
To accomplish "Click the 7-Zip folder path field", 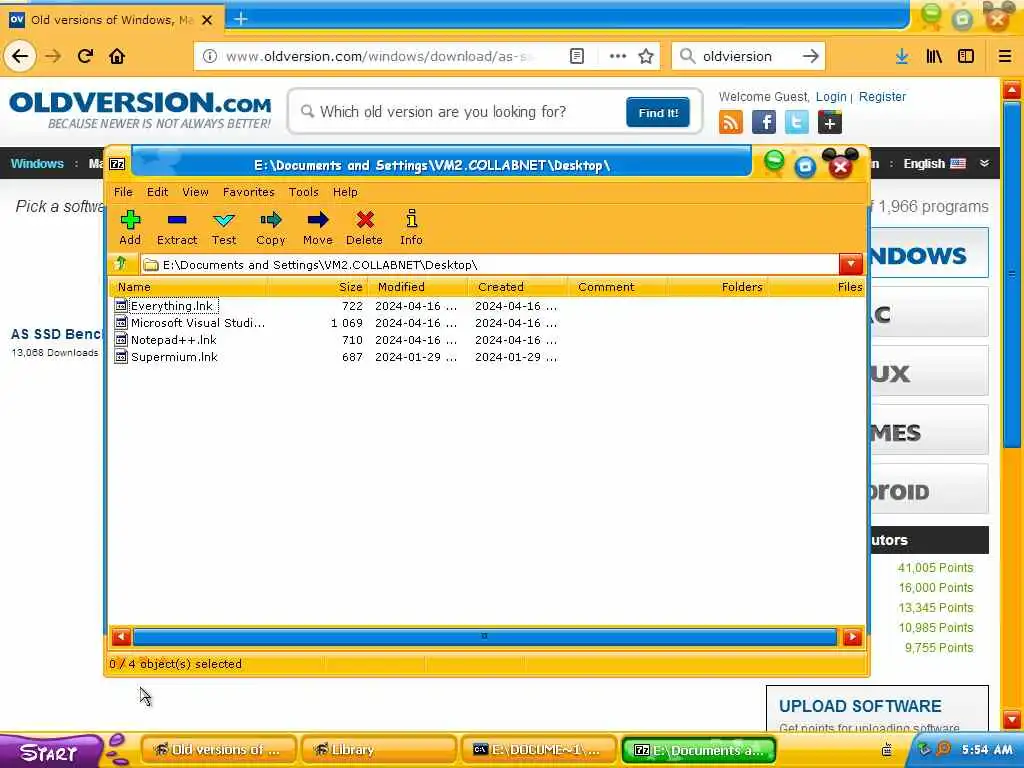I will click(490, 264).
